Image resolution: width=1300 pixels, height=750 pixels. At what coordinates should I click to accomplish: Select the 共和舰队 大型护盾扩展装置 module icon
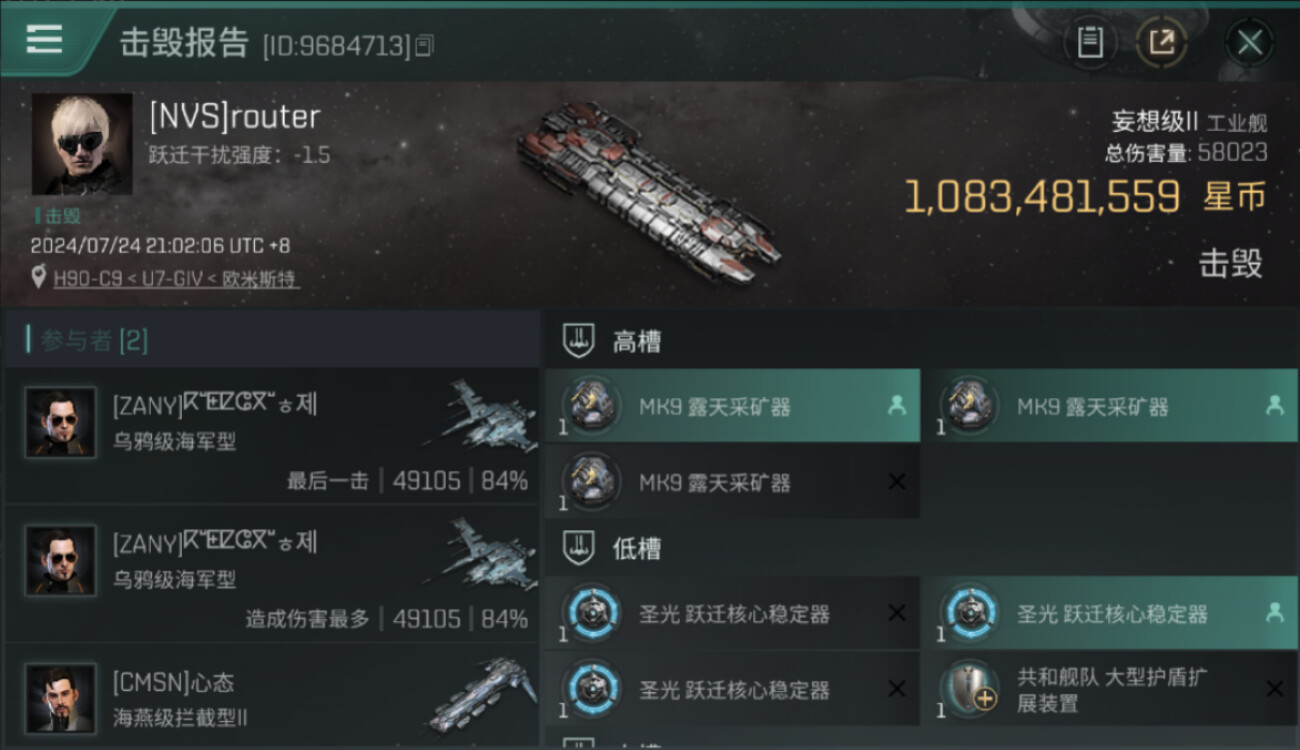[x=970, y=689]
